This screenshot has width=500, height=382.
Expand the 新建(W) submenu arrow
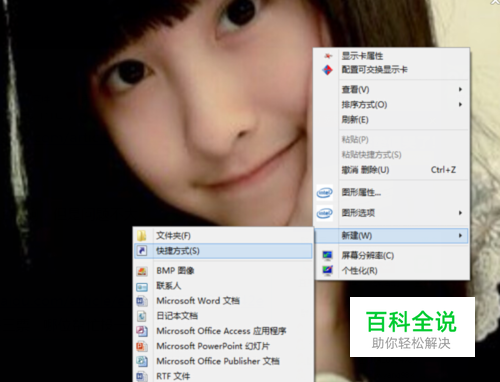pos(460,236)
